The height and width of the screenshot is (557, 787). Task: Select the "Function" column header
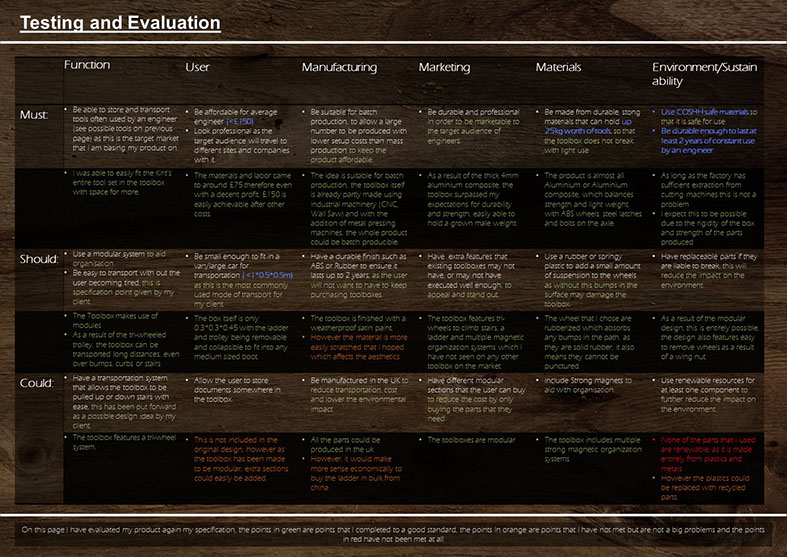tap(87, 66)
